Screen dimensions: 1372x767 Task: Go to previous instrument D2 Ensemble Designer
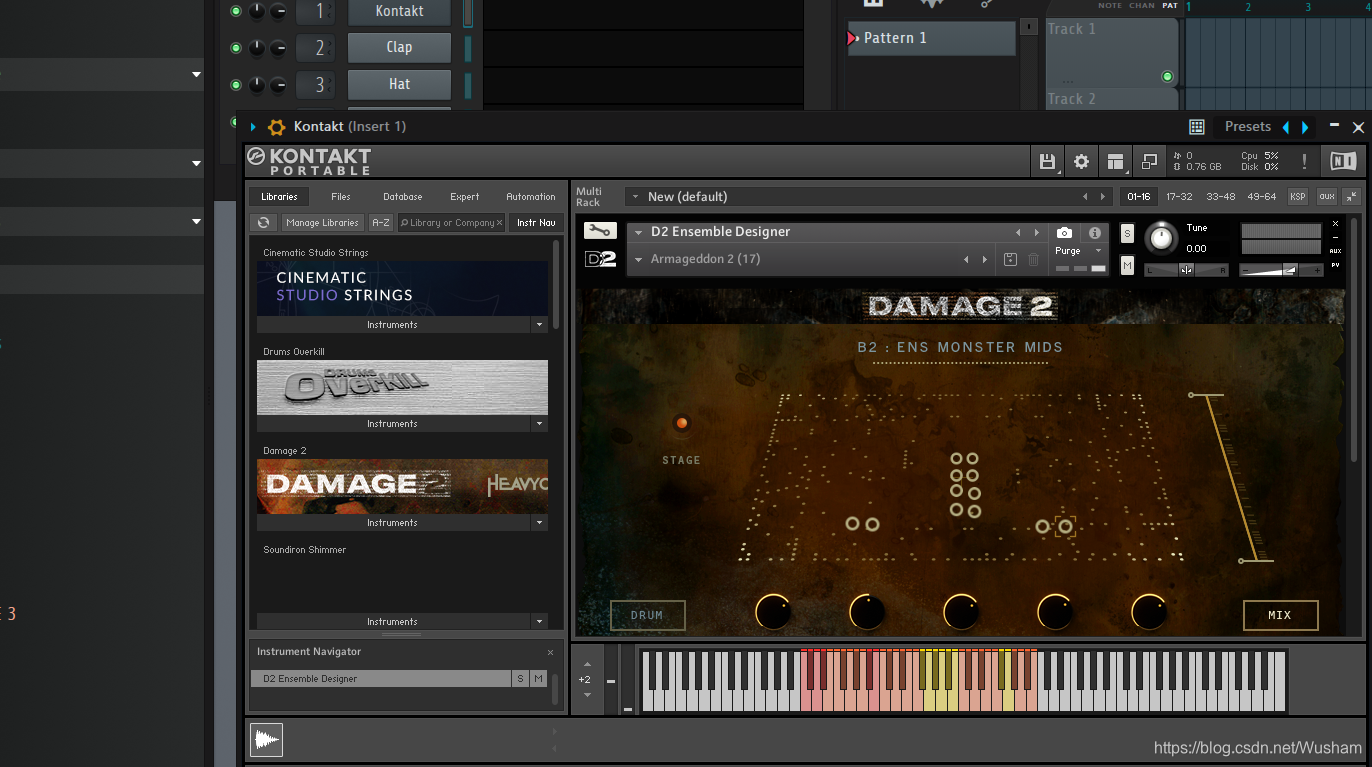pyautogui.click(x=1018, y=232)
